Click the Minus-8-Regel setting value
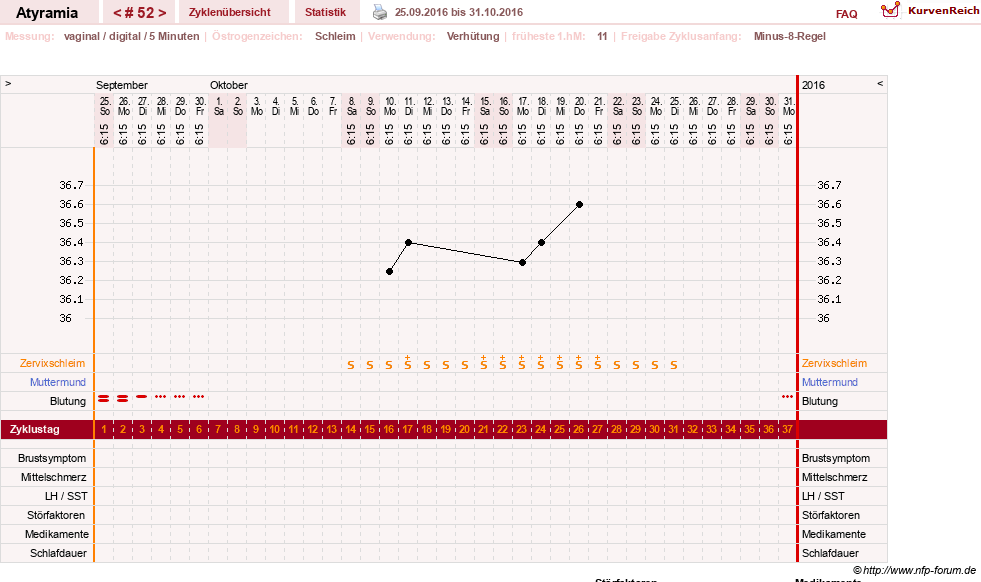Screen dimensions: 981x582 [790, 36]
